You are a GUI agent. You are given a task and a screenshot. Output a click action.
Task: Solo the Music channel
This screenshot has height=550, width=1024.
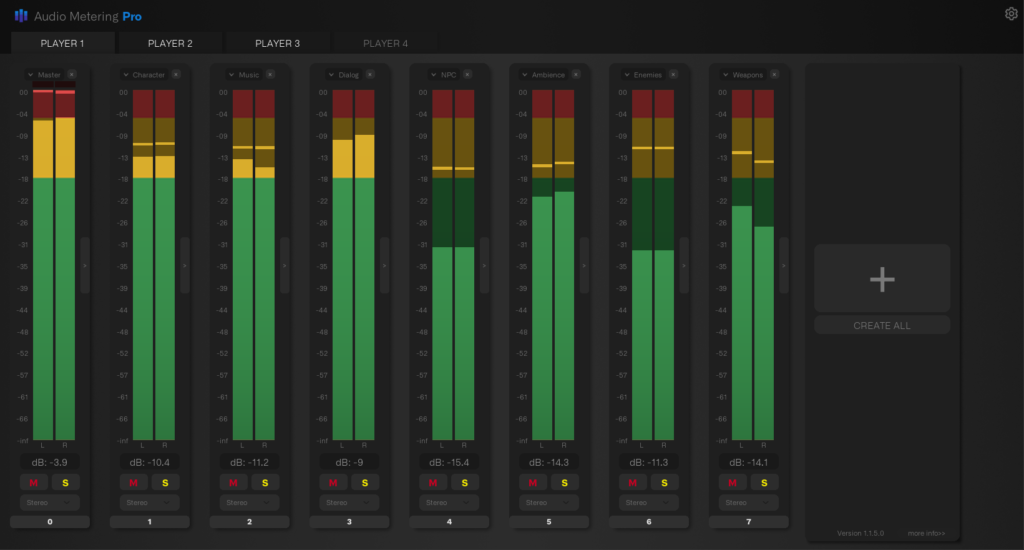click(x=264, y=482)
